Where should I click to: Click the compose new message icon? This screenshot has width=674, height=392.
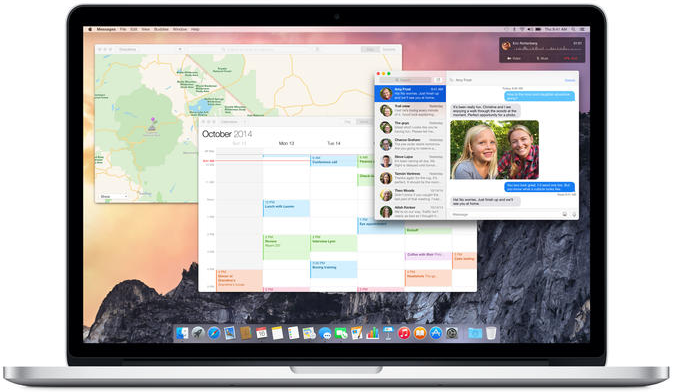pos(438,80)
